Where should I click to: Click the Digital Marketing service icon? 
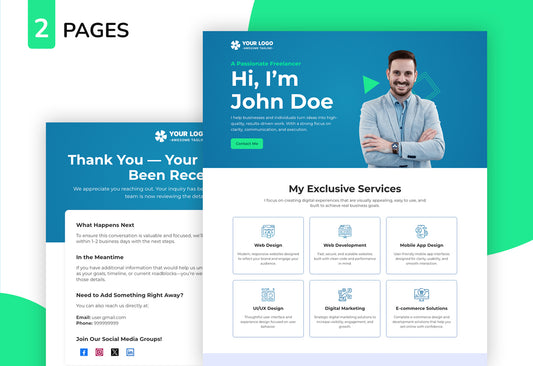[345, 295]
